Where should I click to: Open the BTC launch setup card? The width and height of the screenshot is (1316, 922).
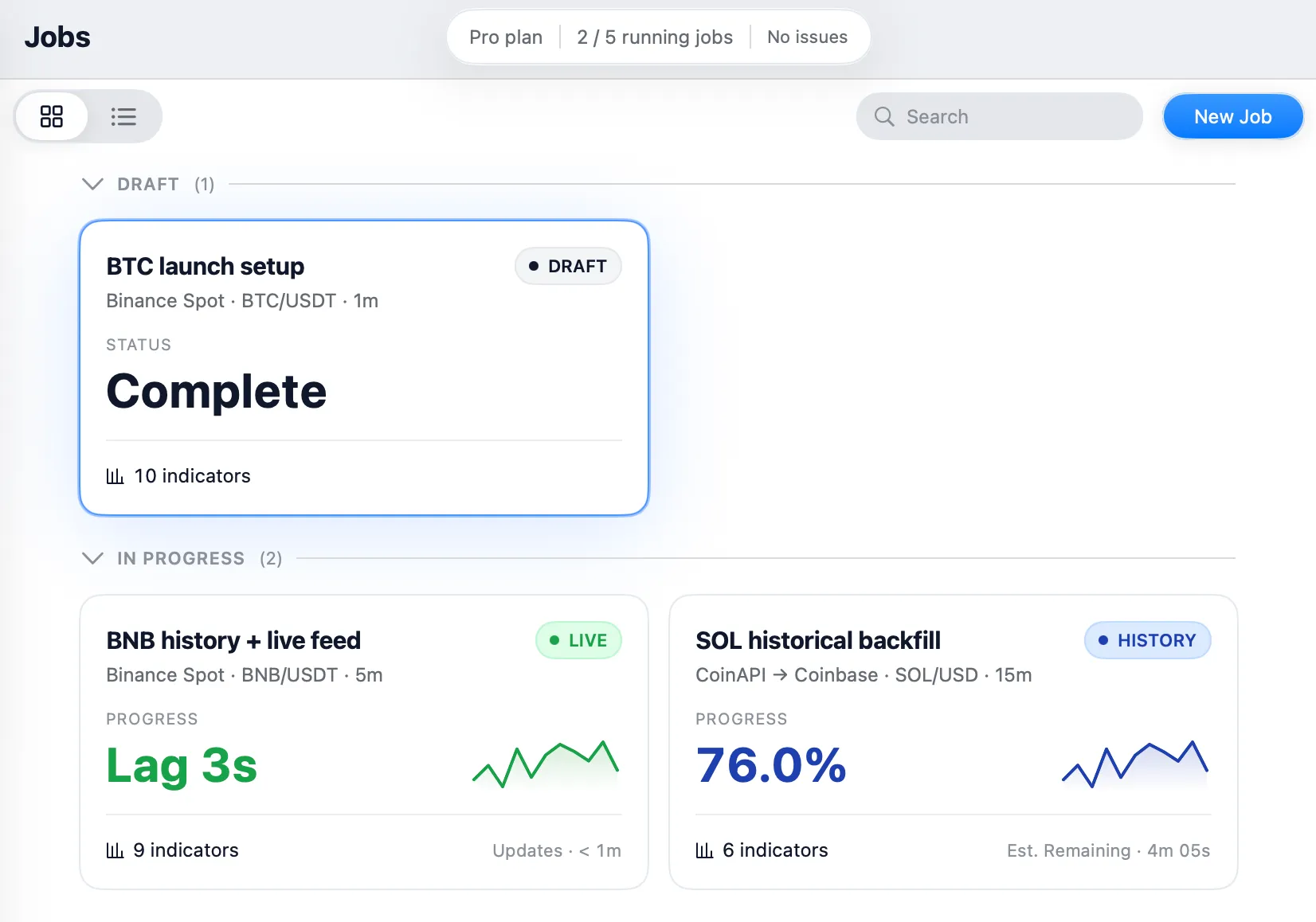click(364, 368)
